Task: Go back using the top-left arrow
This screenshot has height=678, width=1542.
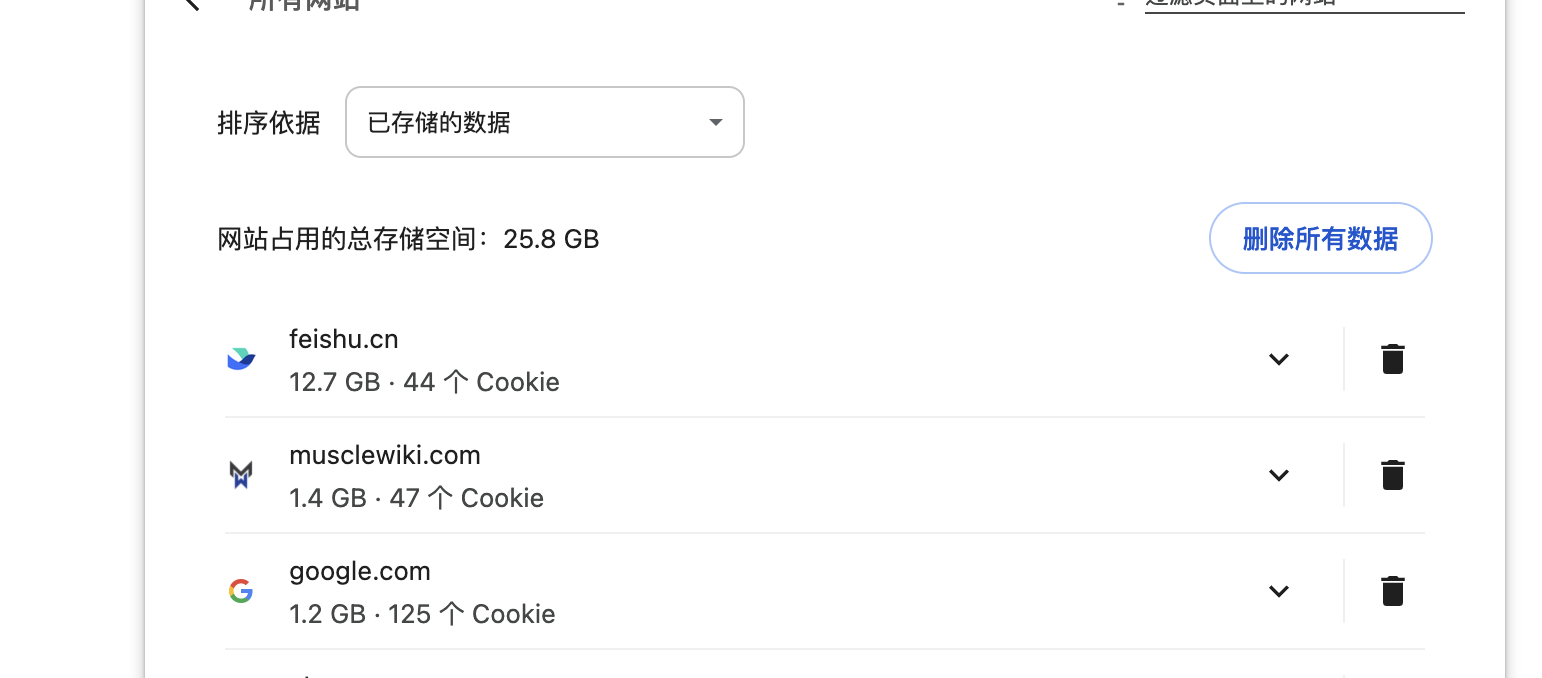Action: (192, 3)
